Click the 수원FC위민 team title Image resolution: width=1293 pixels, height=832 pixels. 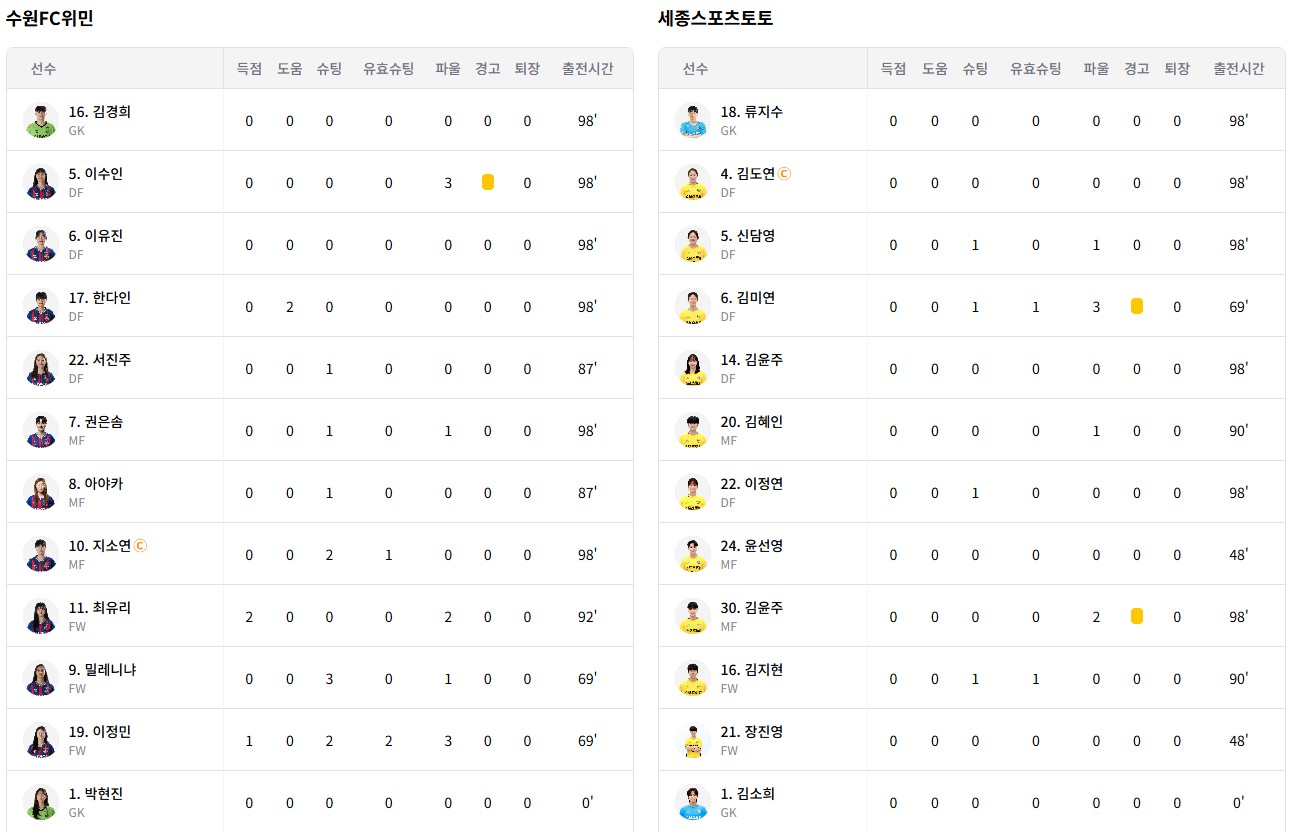point(50,18)
